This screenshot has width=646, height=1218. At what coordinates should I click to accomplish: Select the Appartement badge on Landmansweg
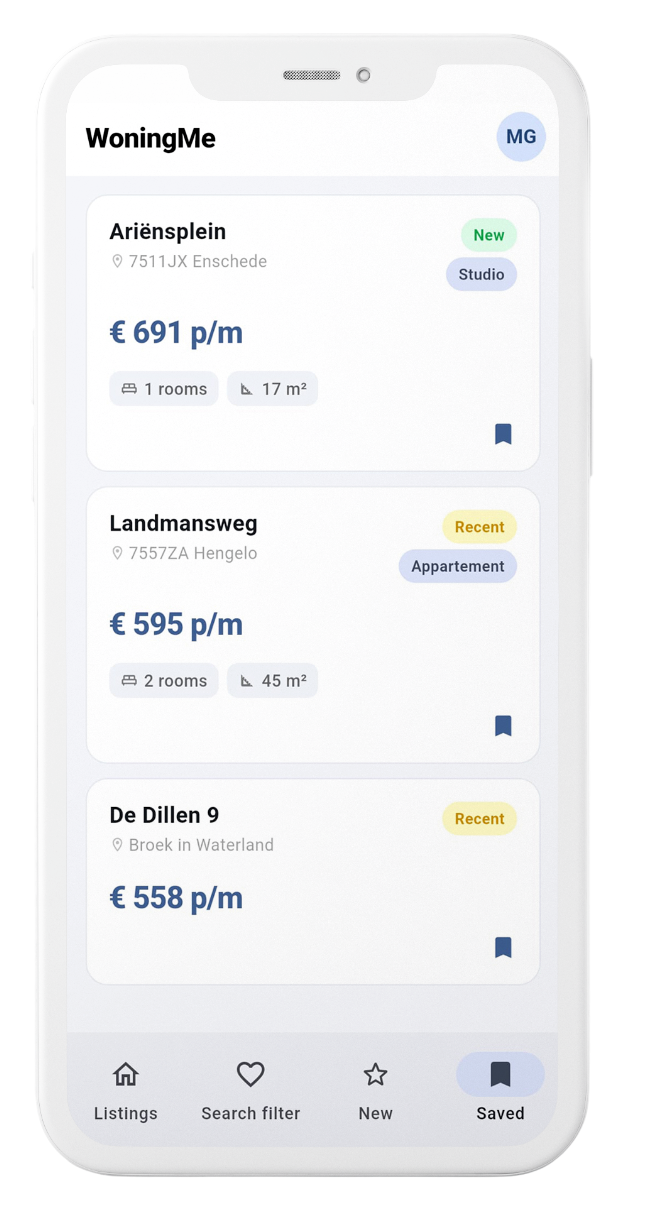point(457,566)
